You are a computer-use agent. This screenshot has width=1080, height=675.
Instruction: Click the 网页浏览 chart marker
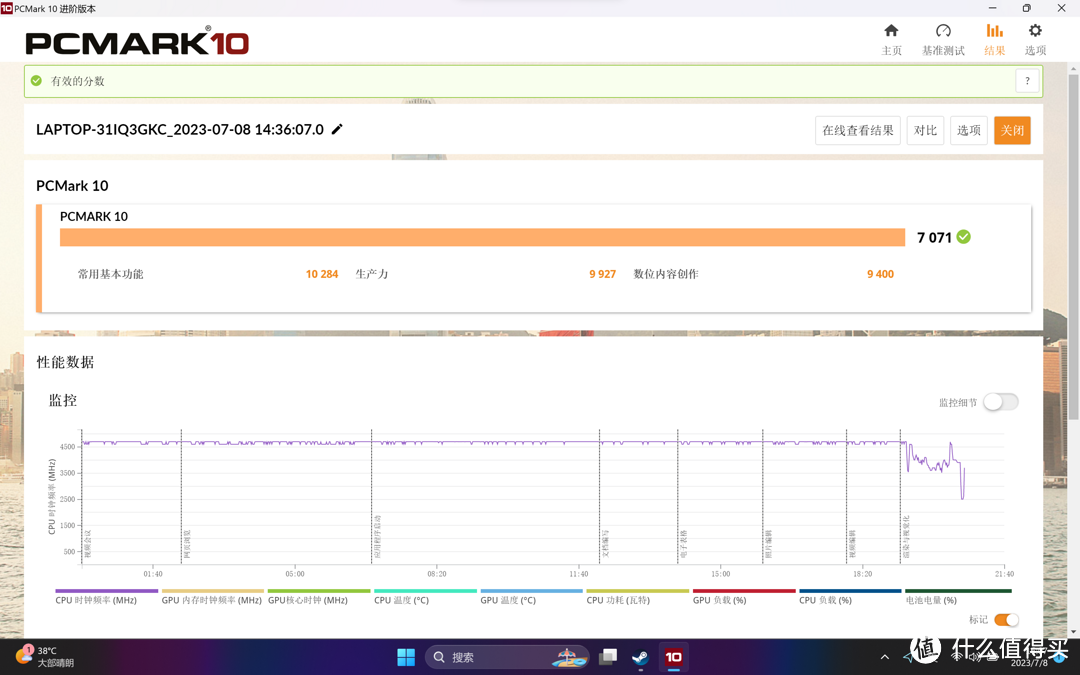187,543
